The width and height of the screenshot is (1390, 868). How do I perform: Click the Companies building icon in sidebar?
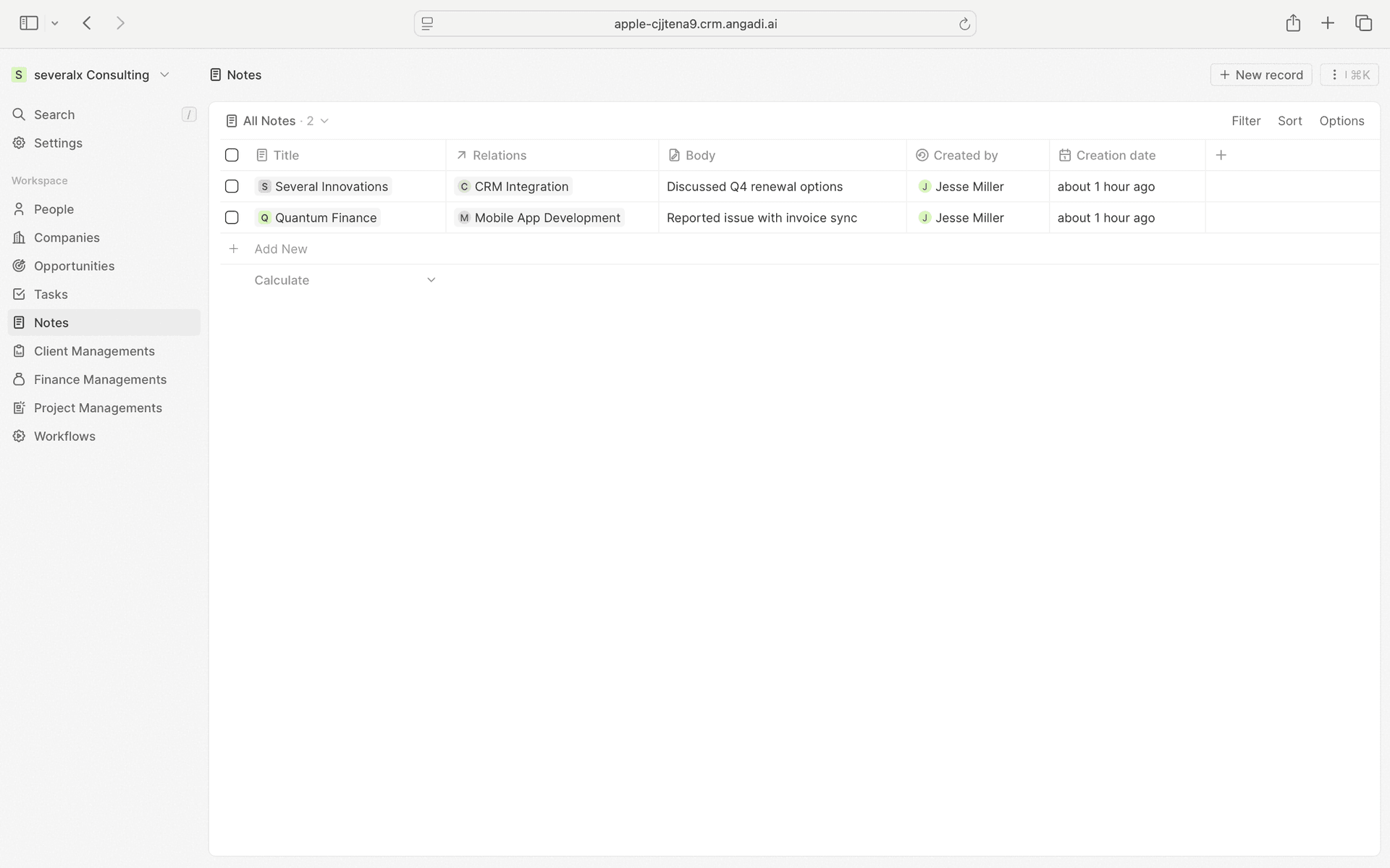[x=20, y=237]
